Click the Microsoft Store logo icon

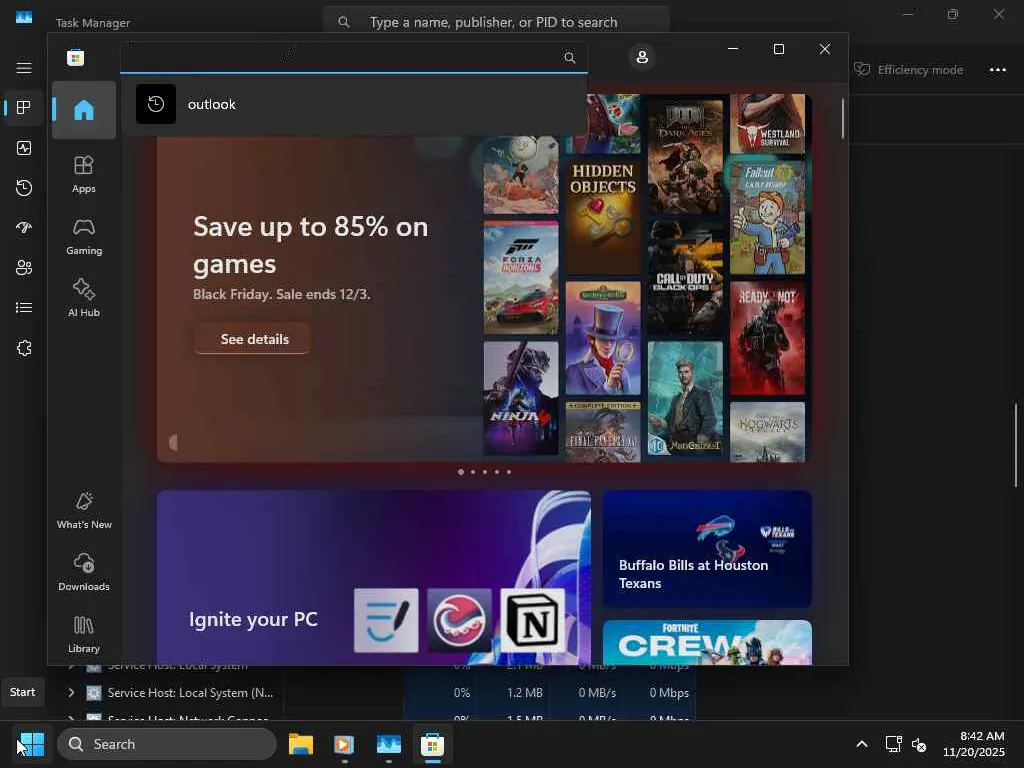tap(75, 57)
